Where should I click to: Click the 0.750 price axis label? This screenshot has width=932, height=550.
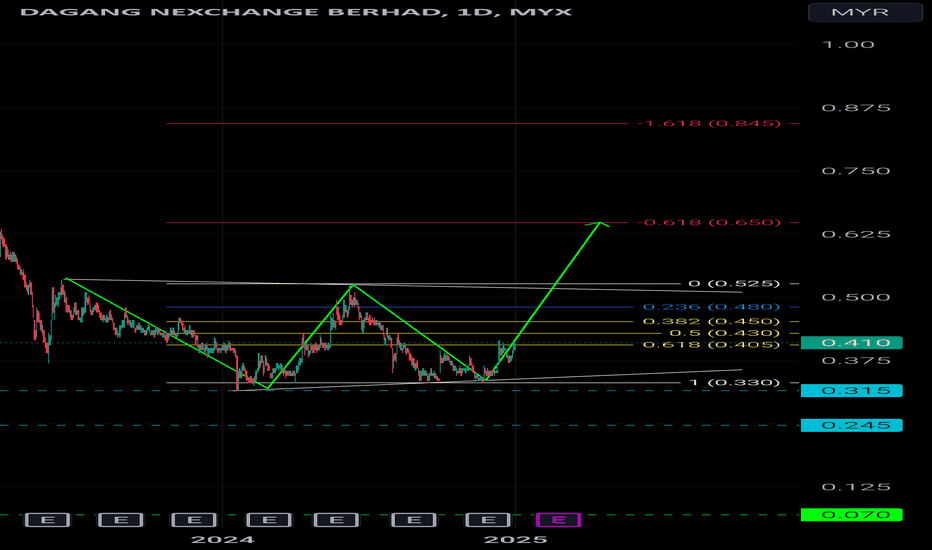(856, 171)
